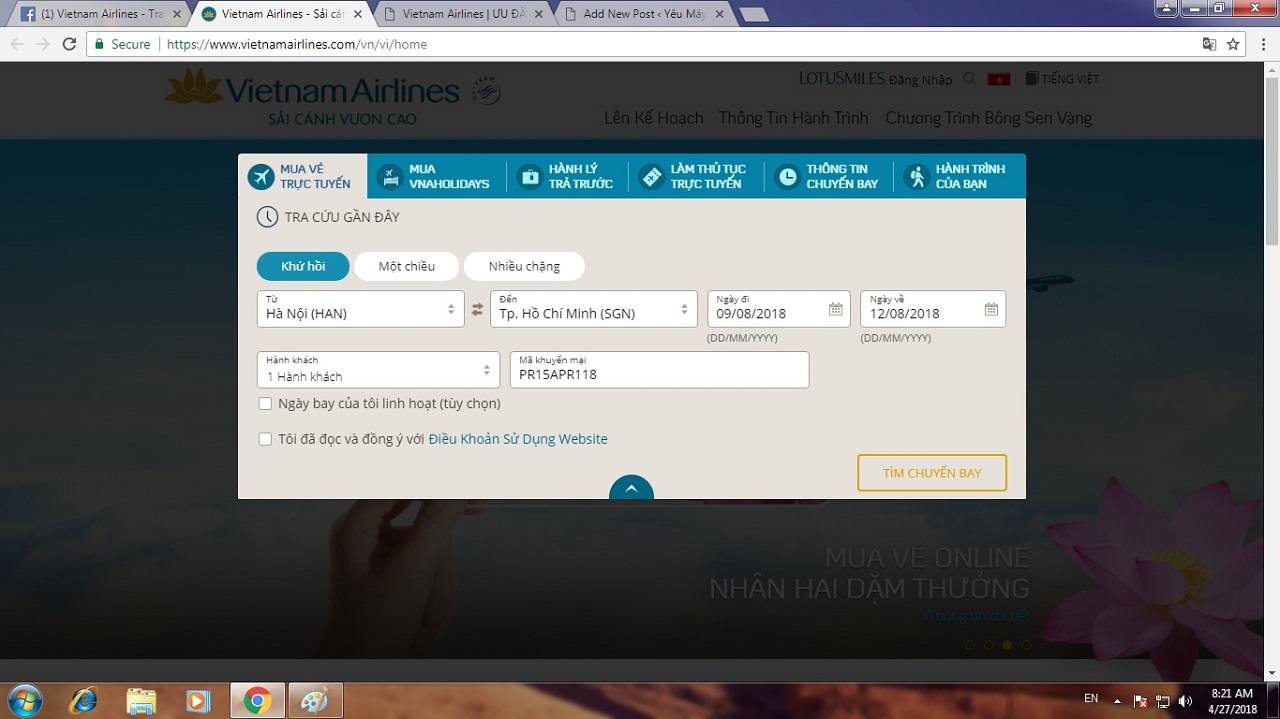The height and width of the screenshot is (719, 1280).
Task: Open the Làm thủ tục trực tuyến tab
Action: (x=695, y=177)
